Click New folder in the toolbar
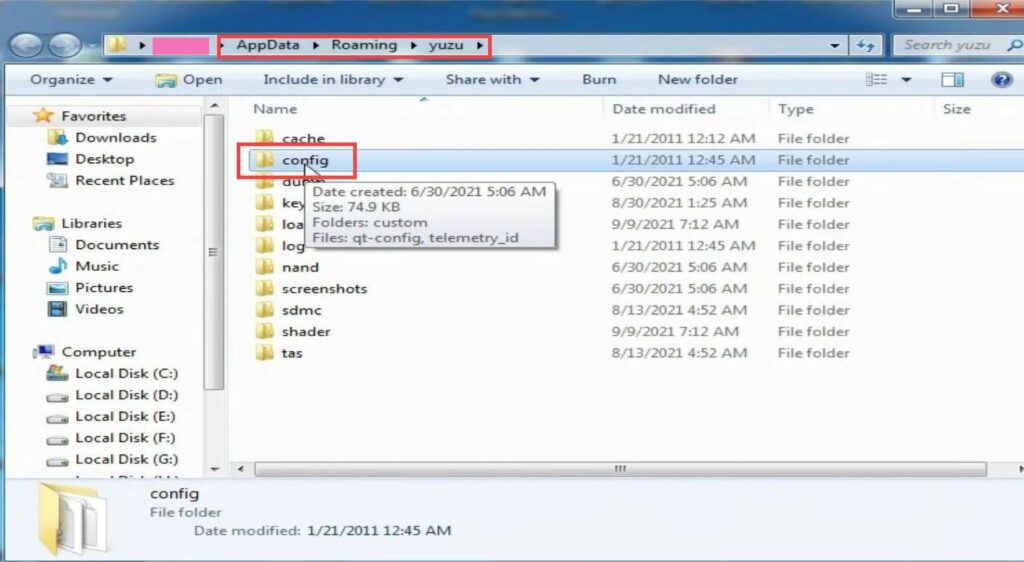 (x=697, y=80)
